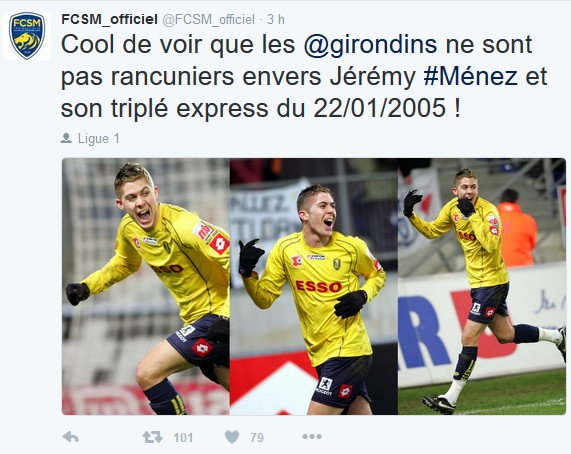Click the FCSM club crest avatar

[27, 36]
